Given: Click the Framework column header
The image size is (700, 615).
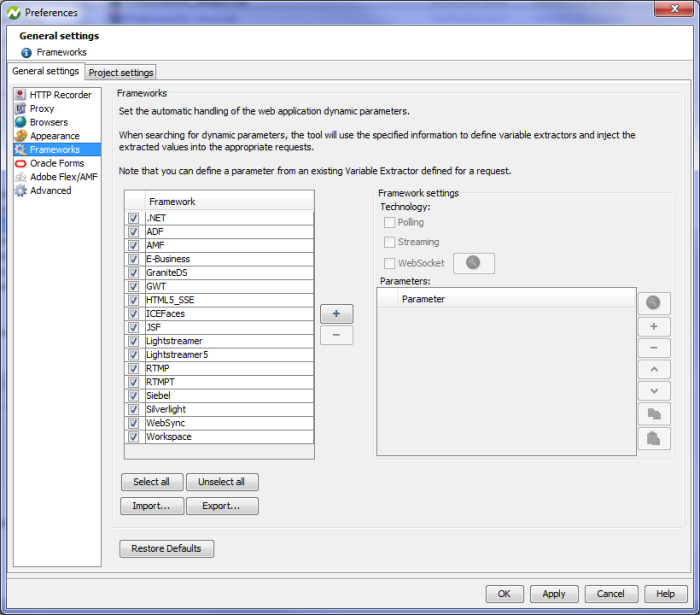Looking at the screenshot, I should (x=229, y=201).
